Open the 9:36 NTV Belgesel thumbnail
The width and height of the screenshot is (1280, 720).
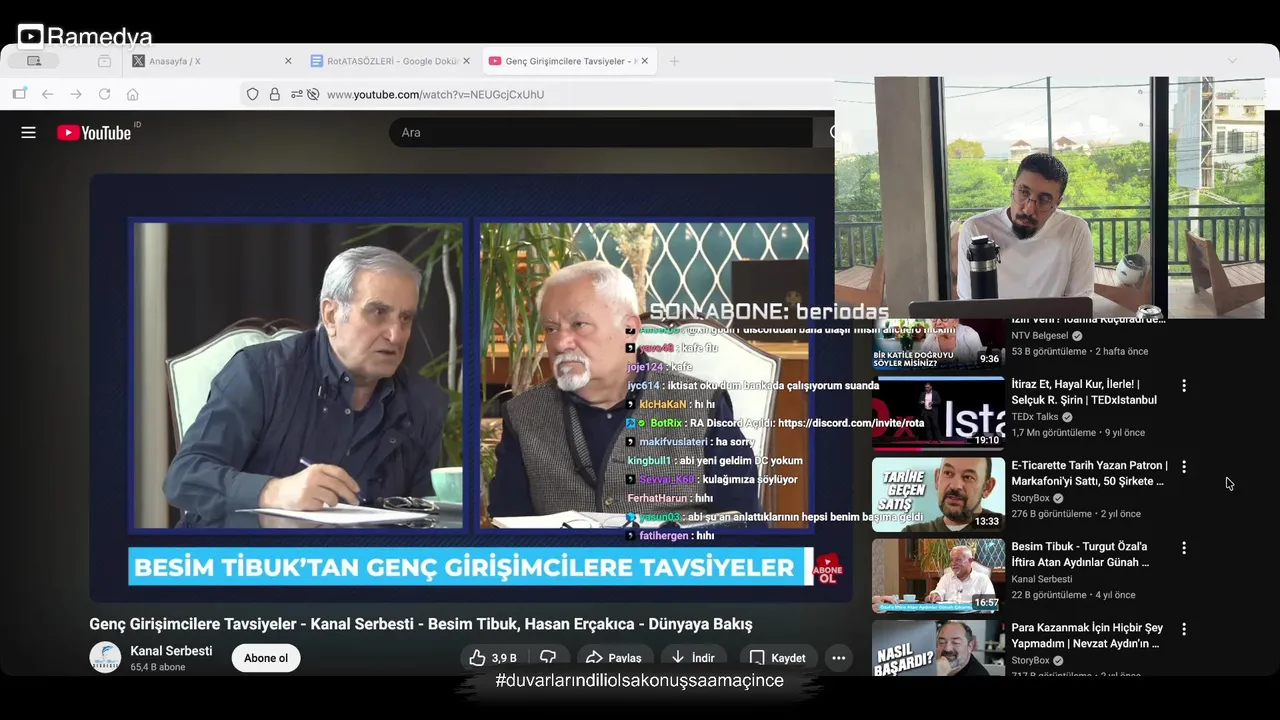[938, 343]
